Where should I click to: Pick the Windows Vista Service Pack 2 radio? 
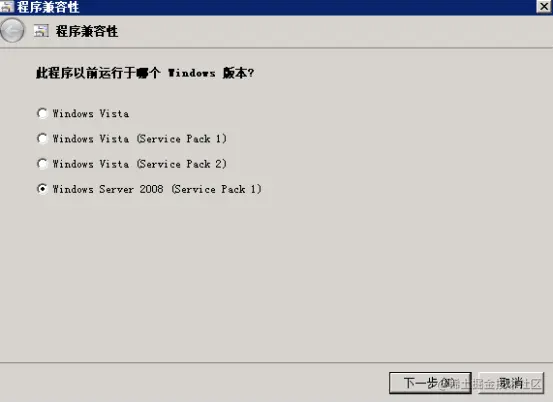(x=42, y=164)
